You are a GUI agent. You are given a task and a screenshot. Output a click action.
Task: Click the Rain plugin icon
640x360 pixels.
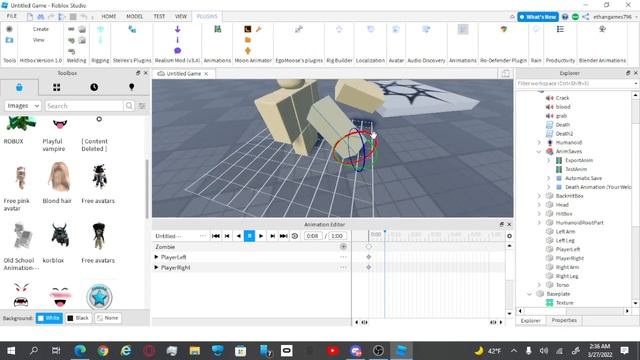point(536,29)
